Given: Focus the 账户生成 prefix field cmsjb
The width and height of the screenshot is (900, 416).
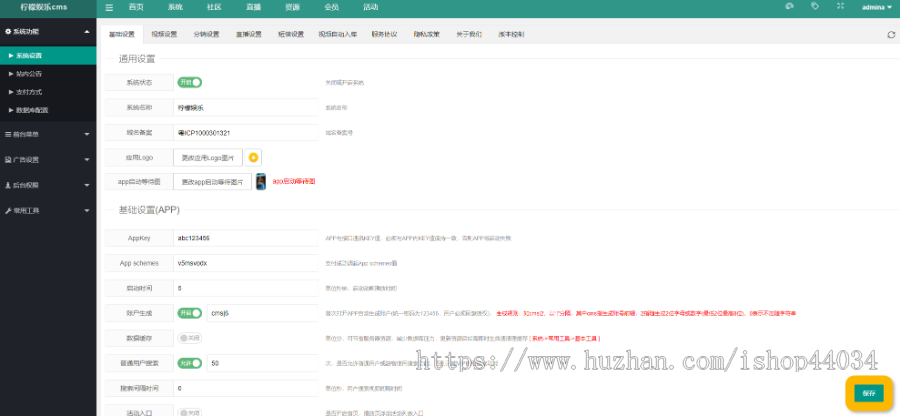Looking at the screenshot, I should click(262, 313).
